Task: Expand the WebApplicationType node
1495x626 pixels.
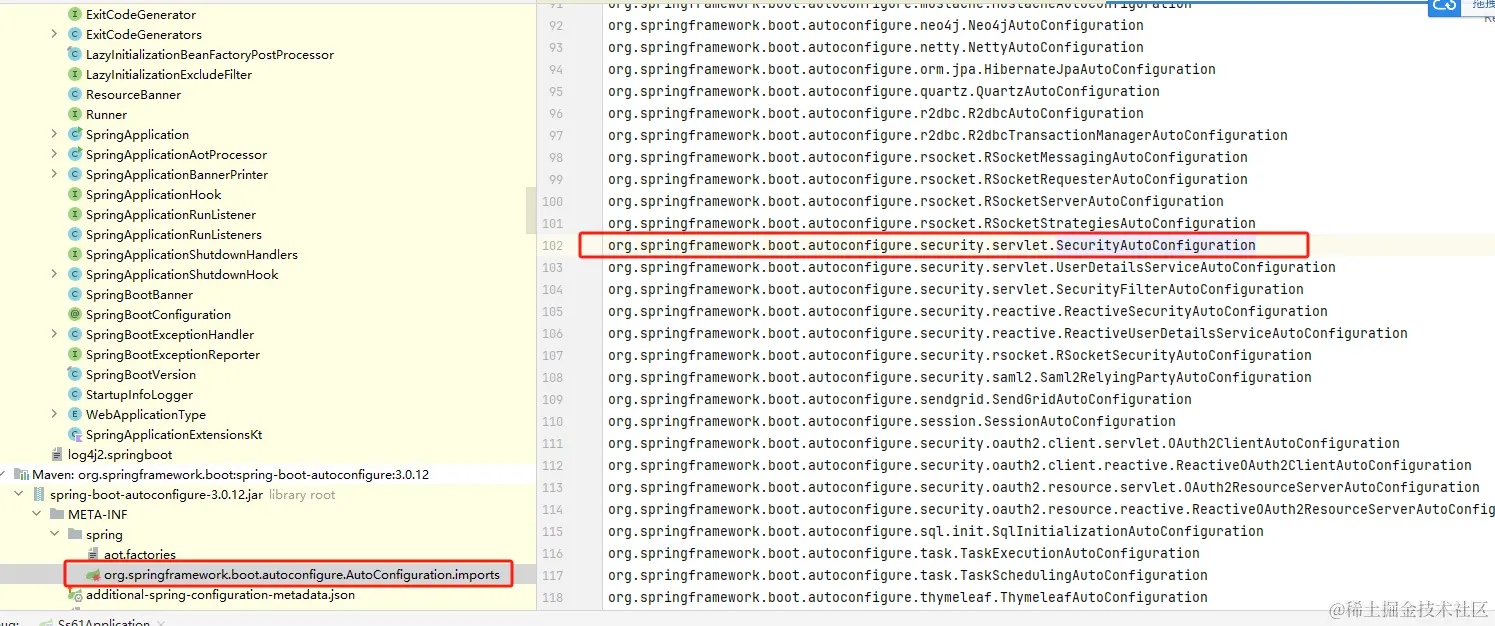Action: pyautogui.click(x=54, y=415)
